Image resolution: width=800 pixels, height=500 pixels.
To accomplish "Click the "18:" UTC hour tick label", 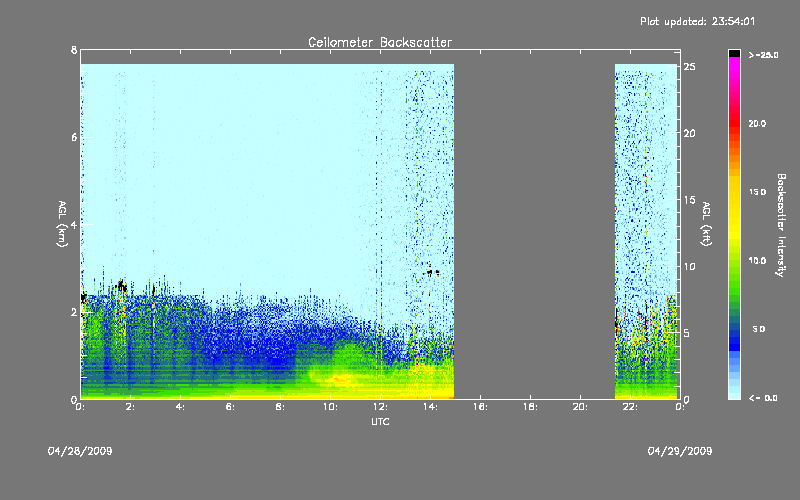I will tap(530, 407).
